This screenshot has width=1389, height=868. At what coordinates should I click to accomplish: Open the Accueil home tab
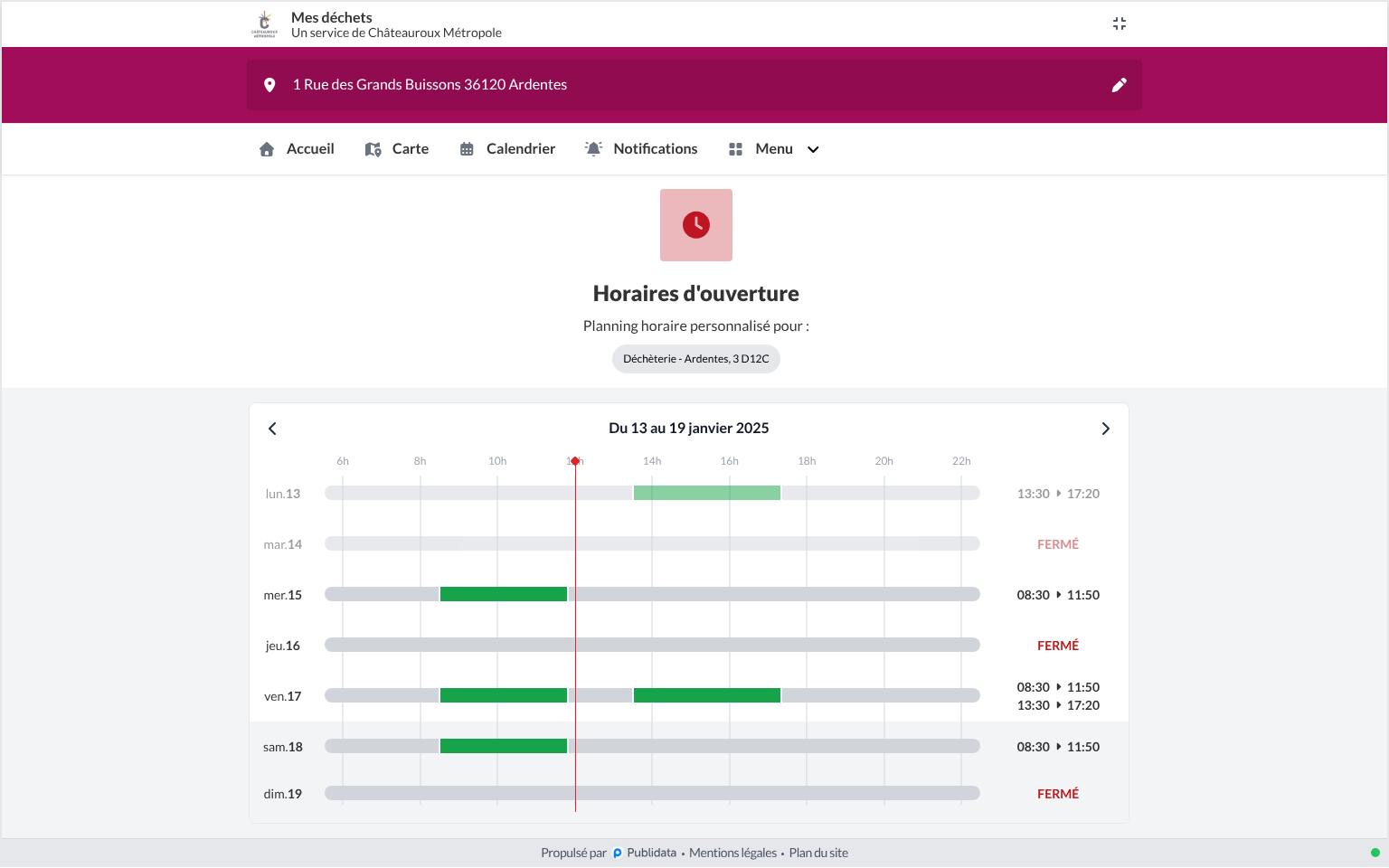[297, 149]
